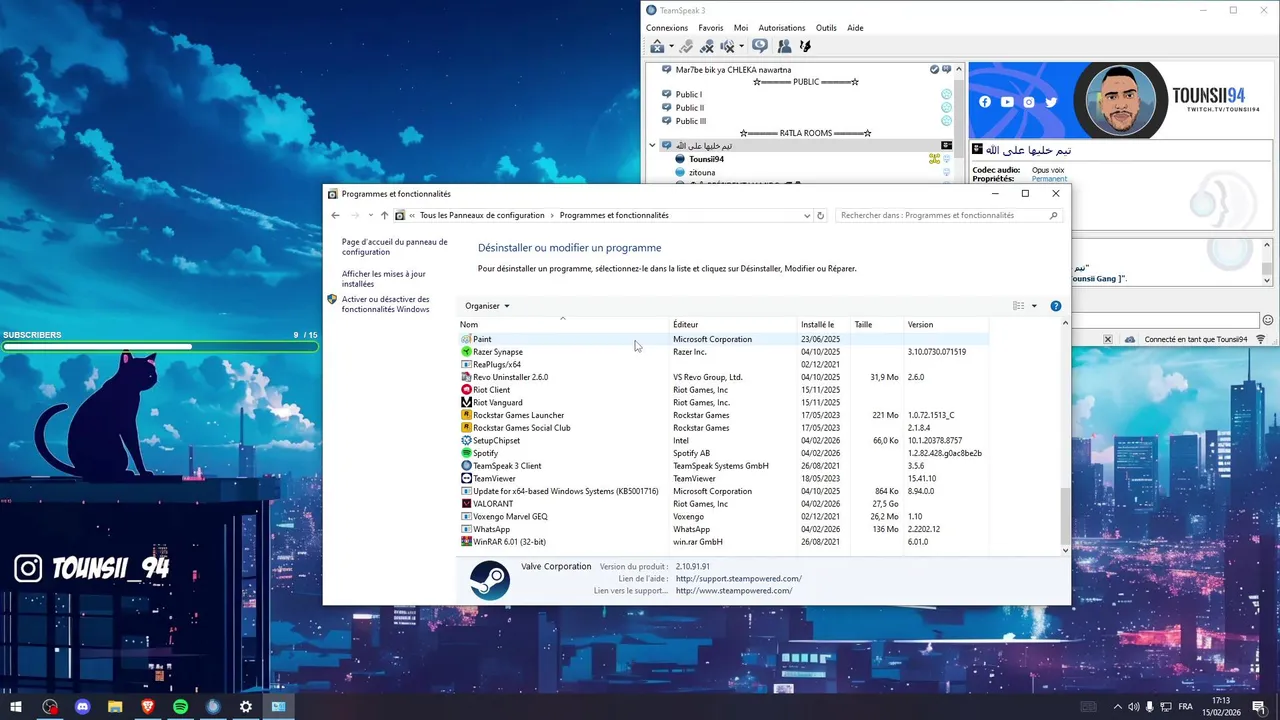Select Public II channel in TeamSpeak

coord(689,108)
